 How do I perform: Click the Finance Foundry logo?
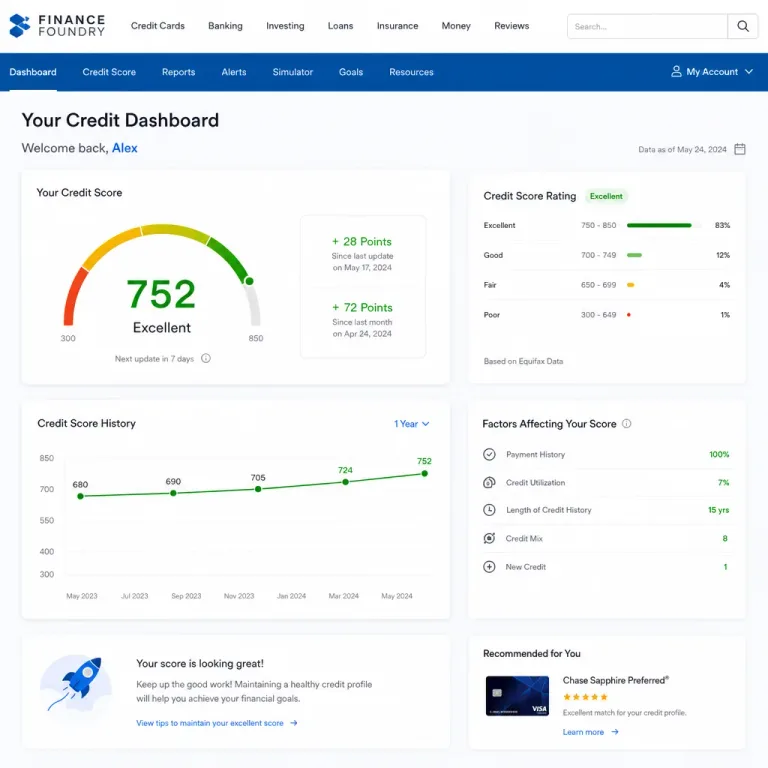[x=57, y=25]
